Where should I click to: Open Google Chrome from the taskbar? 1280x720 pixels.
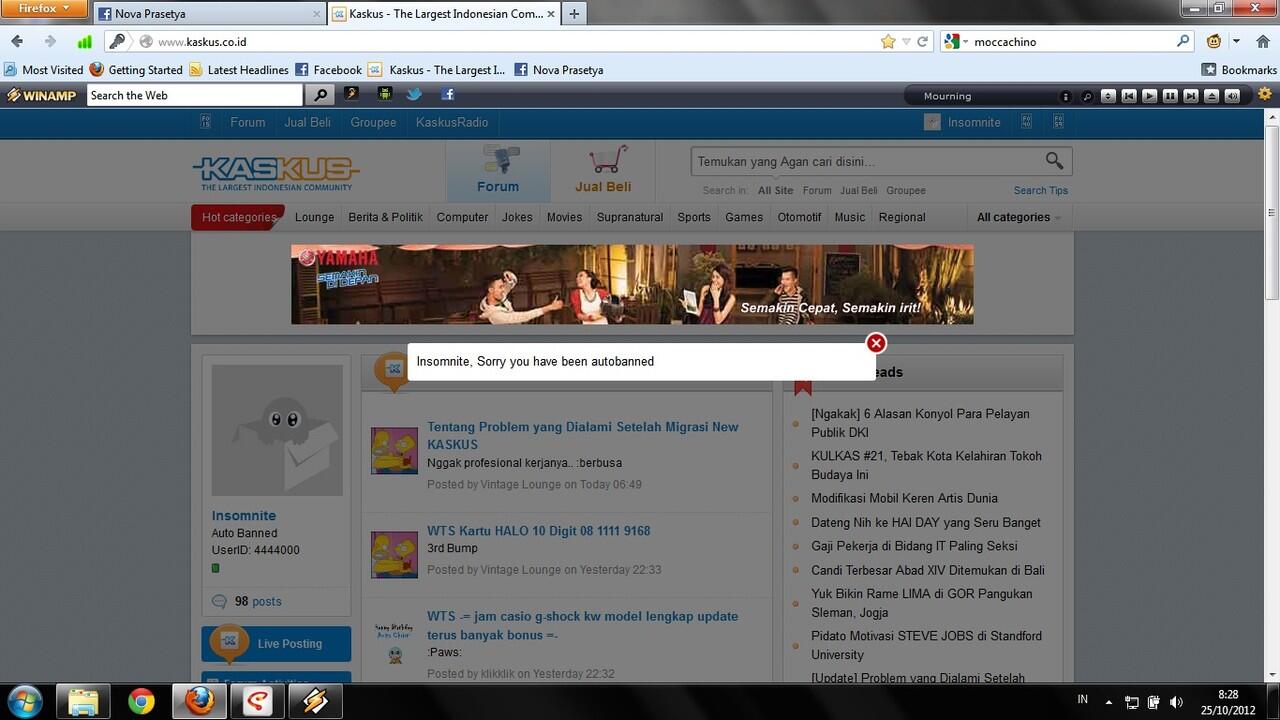click(141, 701)
